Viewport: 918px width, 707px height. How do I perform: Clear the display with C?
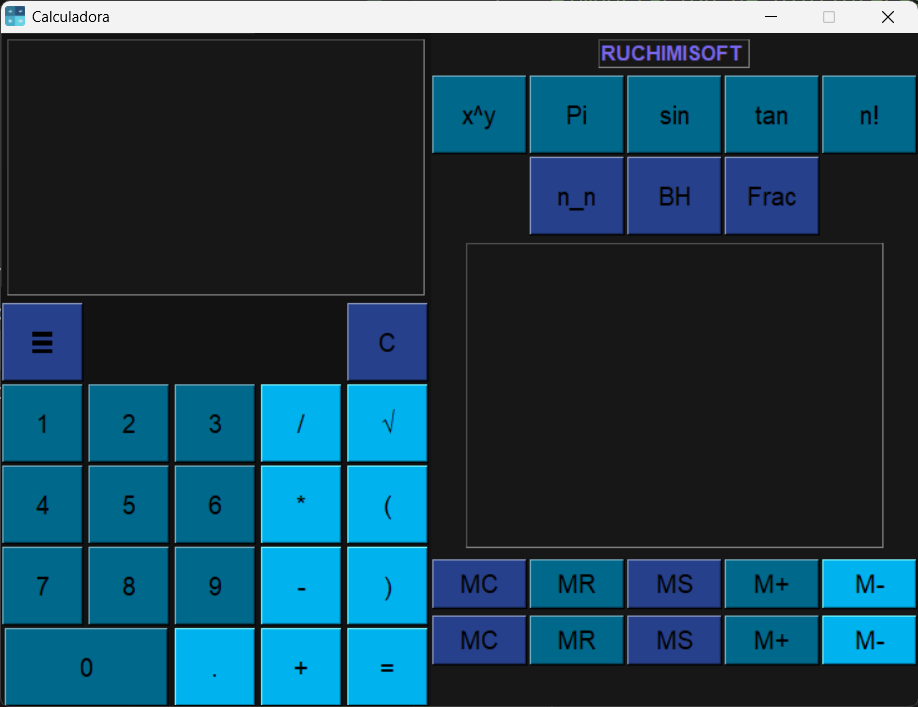click(x=387, y=342)
